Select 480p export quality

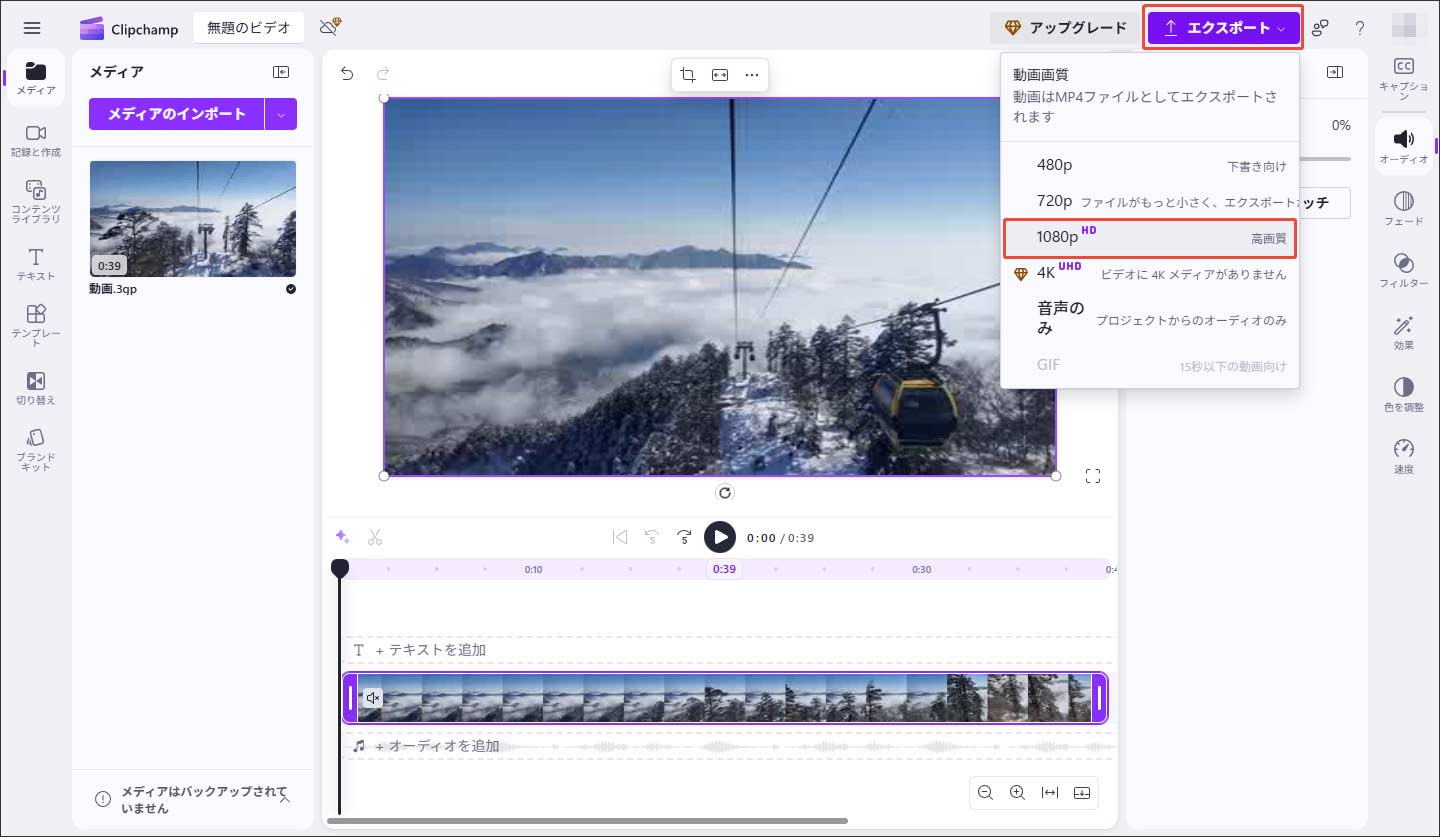(1150, 165)
